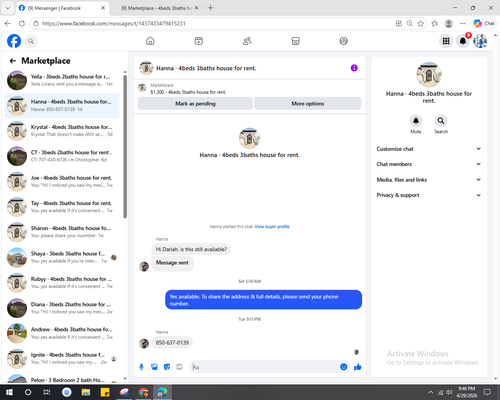Attach a photo file icon in composer
Image resolution: width=500 pixels, height=400 pixels.
[154, 367]
